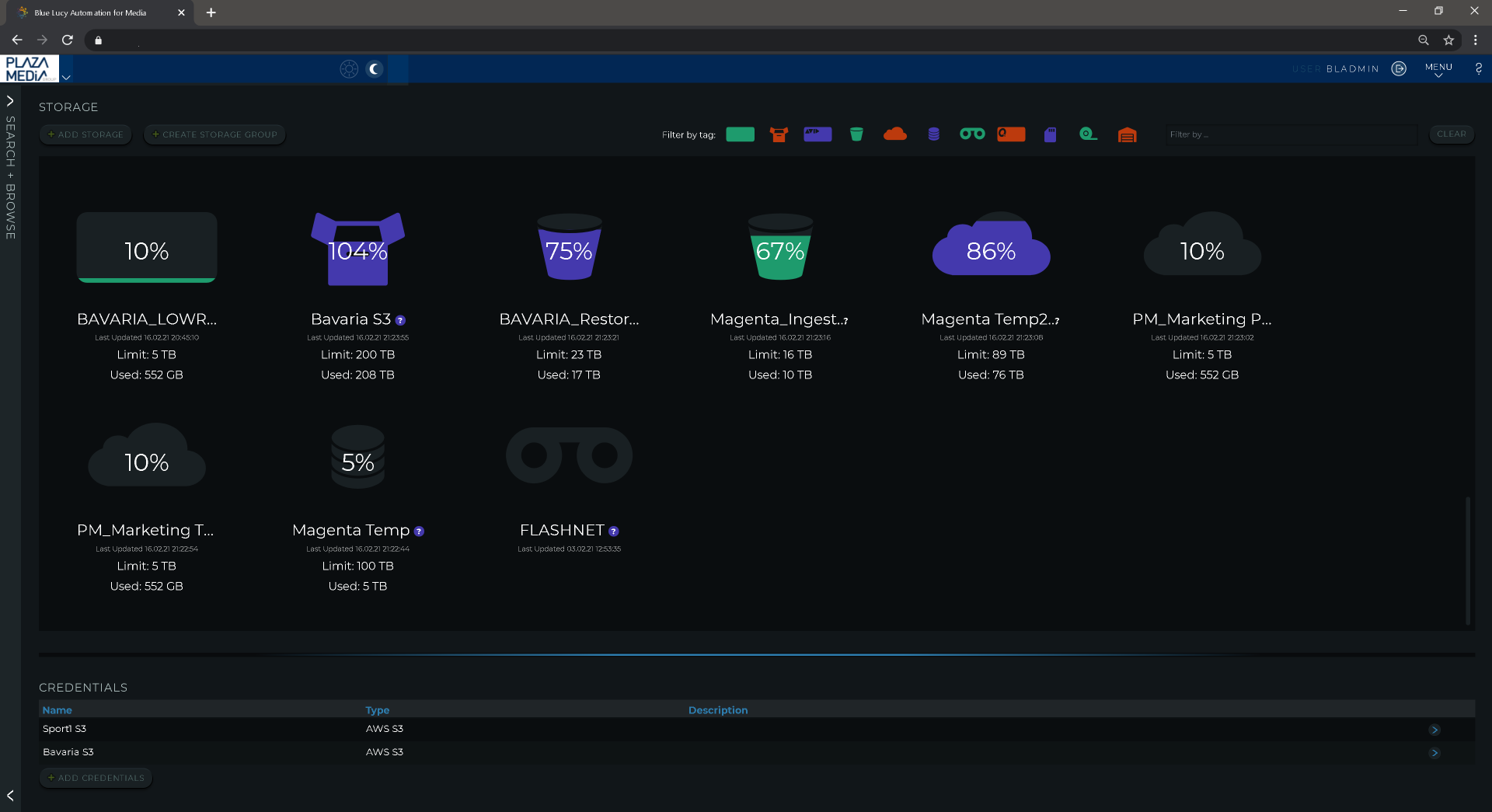Click the user logout icon beside BLADMIN
1492x812 pixels.
(1399, 68)
